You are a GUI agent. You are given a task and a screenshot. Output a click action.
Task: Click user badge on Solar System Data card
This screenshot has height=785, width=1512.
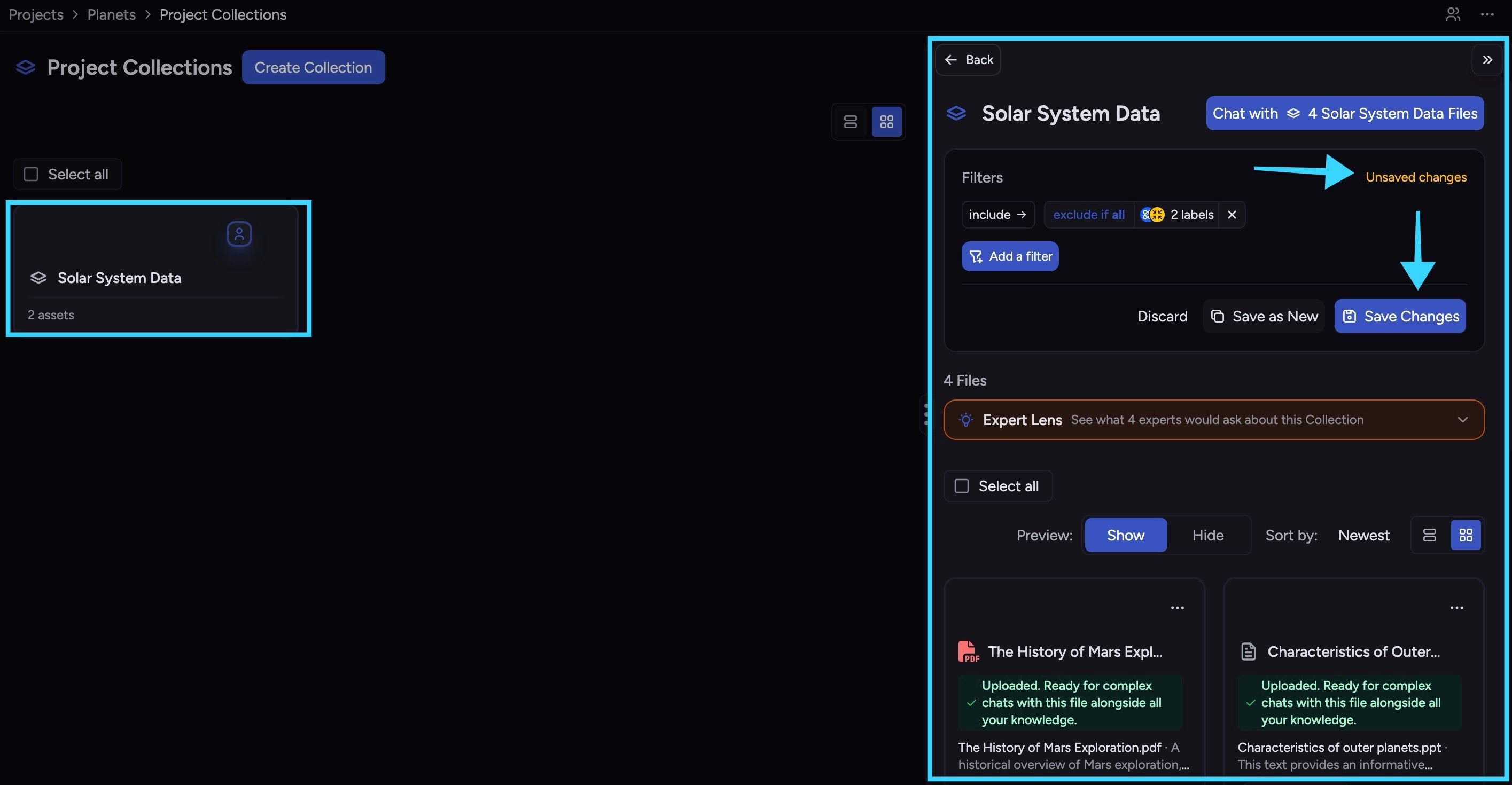click(239, 233)
